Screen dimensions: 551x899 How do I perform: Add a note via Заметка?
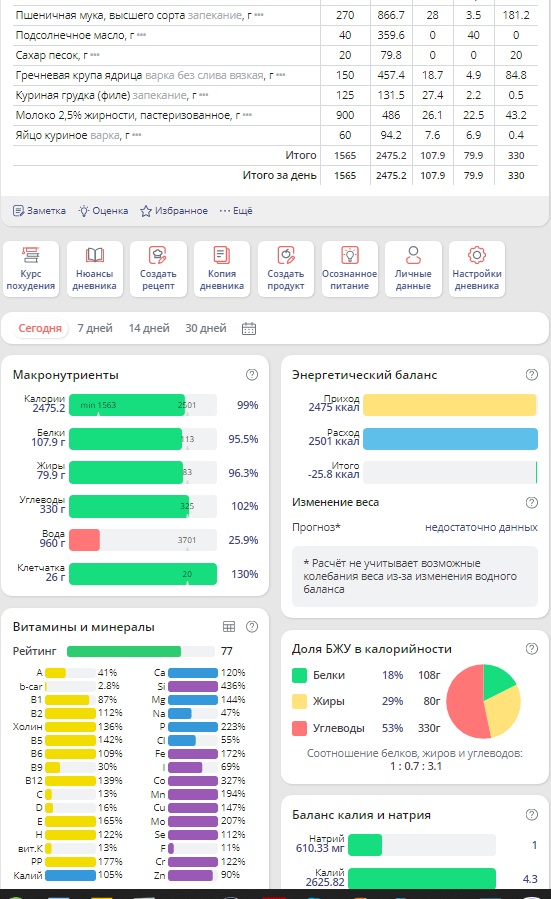click(x=40, y=211)
